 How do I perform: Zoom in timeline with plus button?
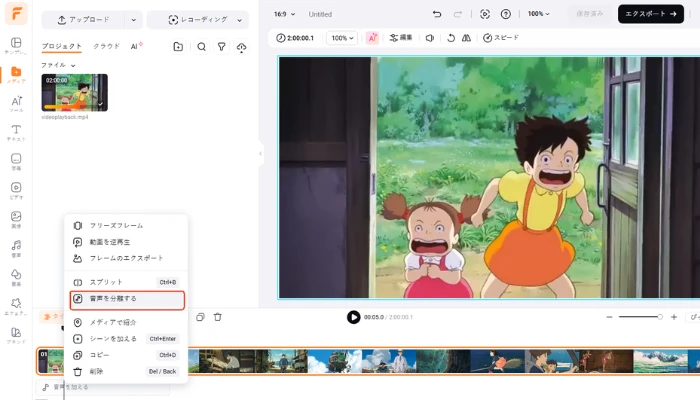(674, 317)
